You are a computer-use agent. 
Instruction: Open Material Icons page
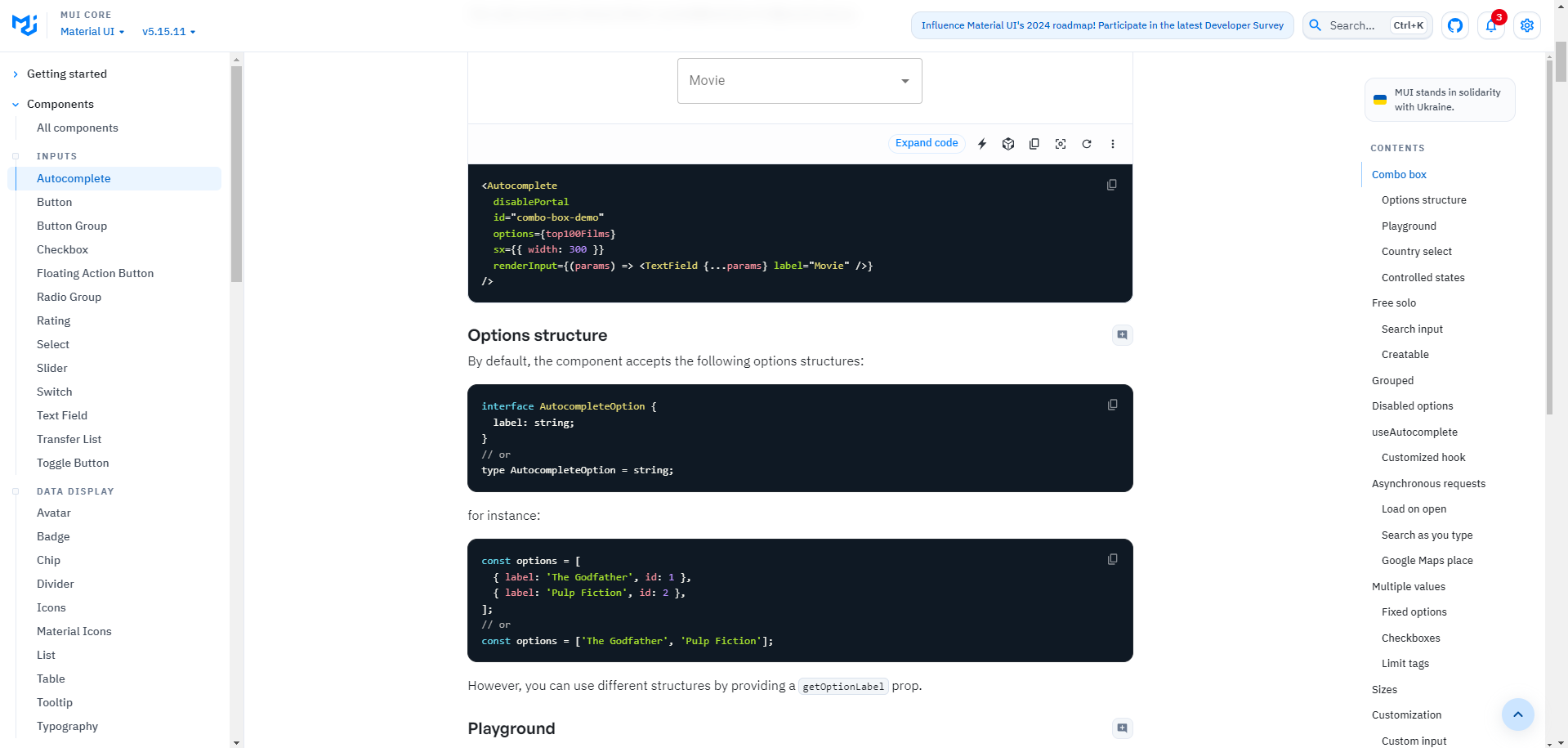click(74, 631)
